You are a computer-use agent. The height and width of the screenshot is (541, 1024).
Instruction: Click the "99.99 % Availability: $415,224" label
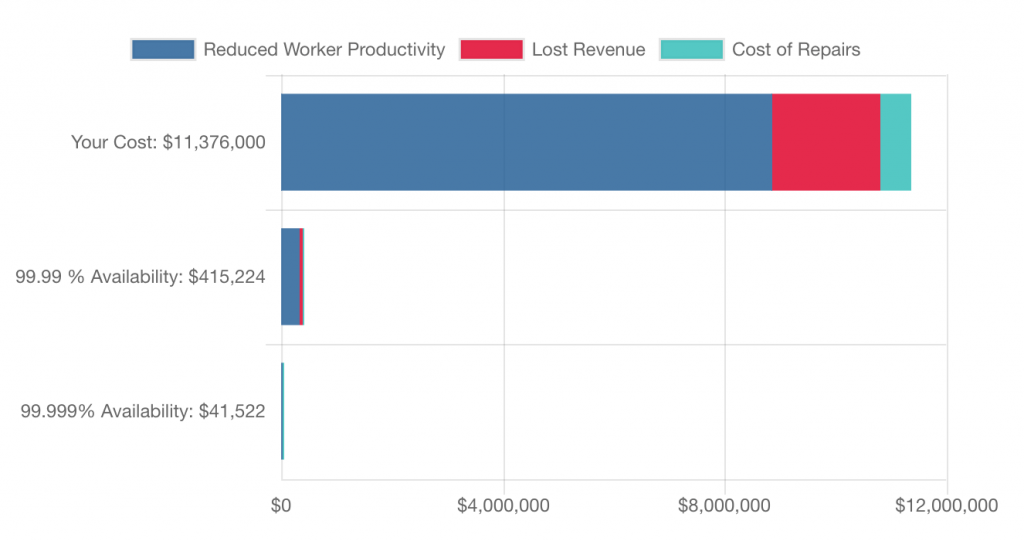coord(140,277)
